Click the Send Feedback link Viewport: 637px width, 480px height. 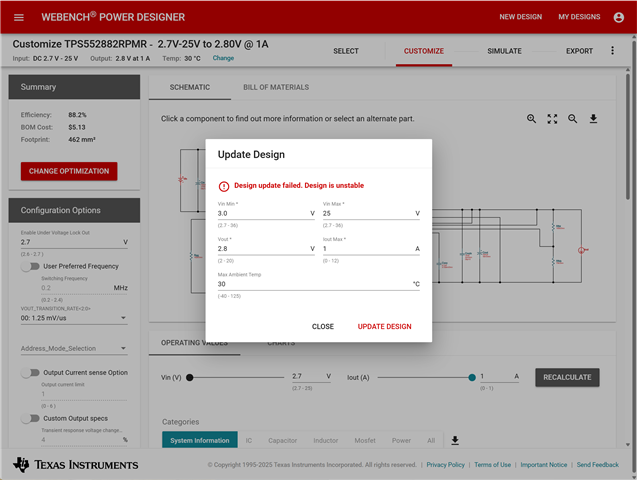(598, 465)
